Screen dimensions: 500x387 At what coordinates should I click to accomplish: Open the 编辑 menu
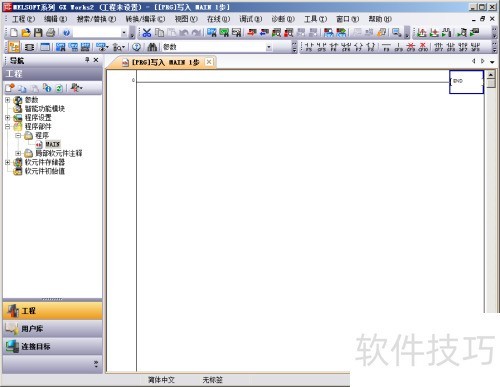(x=55, y=19)
